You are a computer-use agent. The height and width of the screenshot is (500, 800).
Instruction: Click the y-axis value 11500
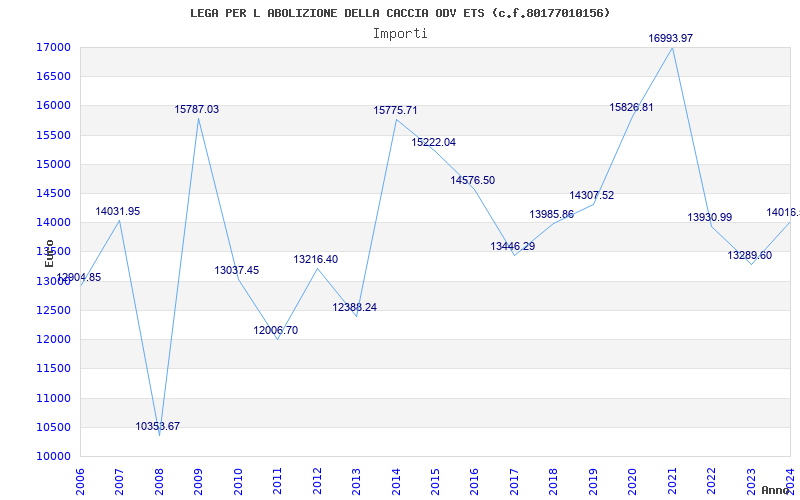point(53,368)
